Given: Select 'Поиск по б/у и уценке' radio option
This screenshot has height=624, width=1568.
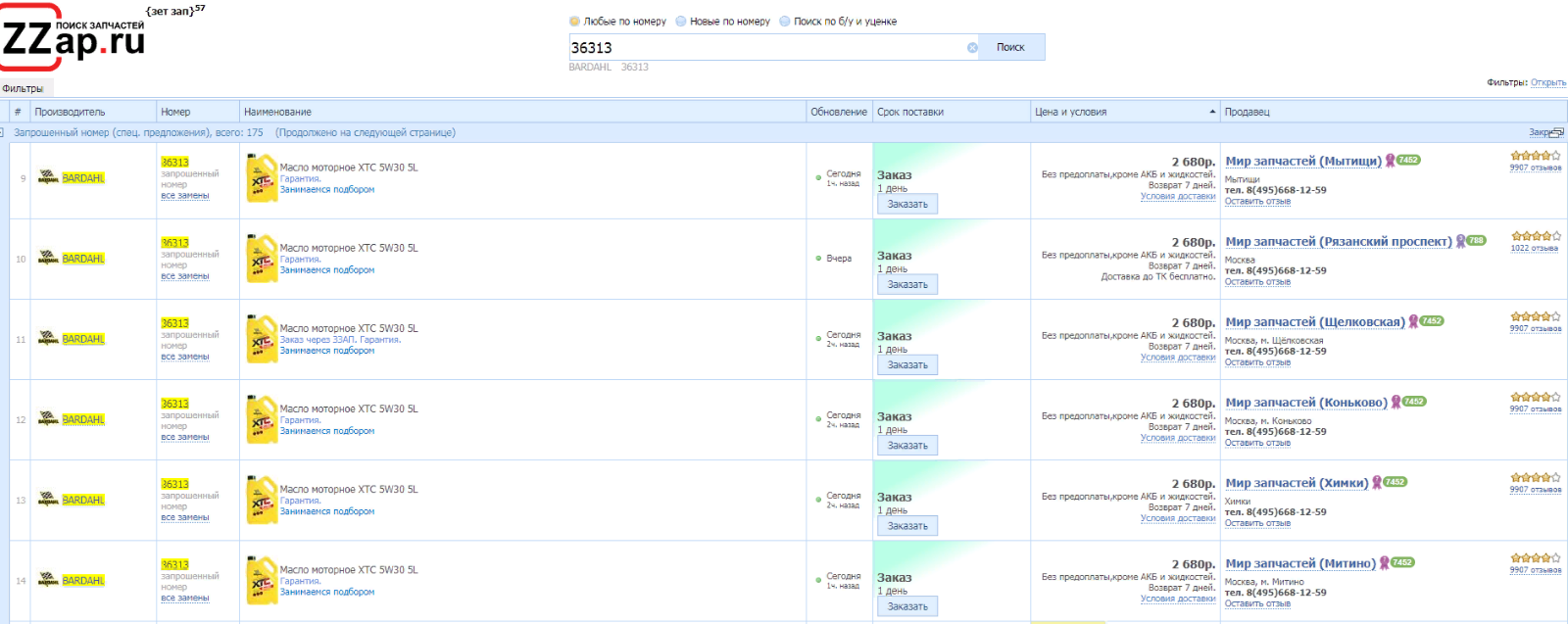Looking at the screenshot, I should [785, 21].
